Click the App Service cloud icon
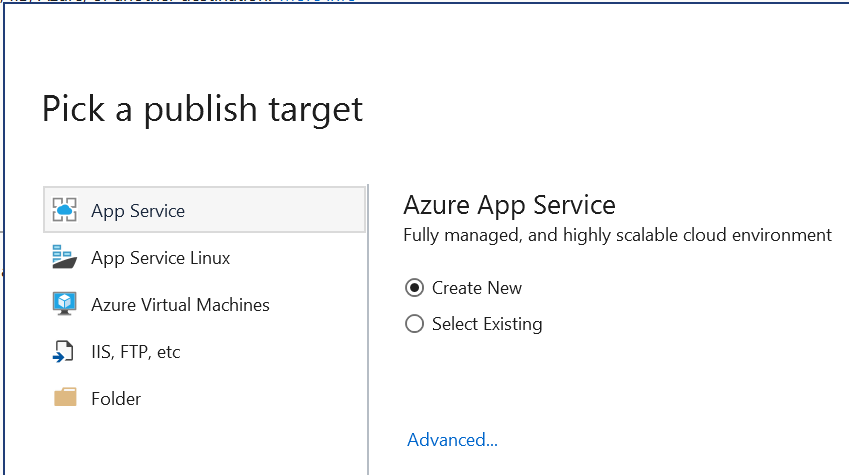 (x=65, y=210)
